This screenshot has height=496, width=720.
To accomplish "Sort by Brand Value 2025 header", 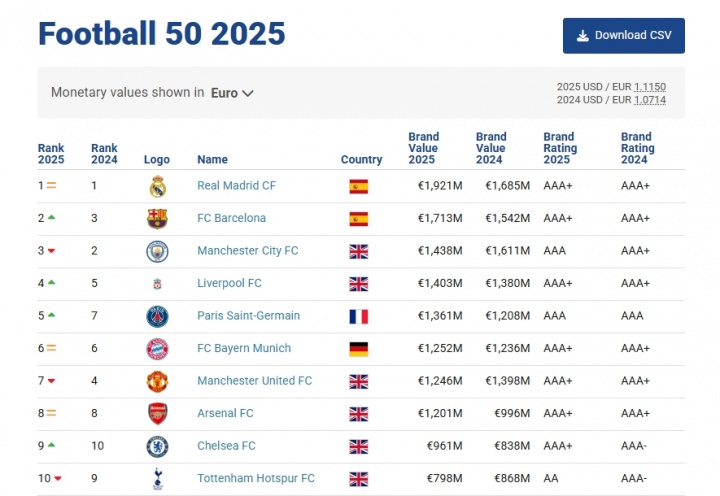I will point(422,148).
